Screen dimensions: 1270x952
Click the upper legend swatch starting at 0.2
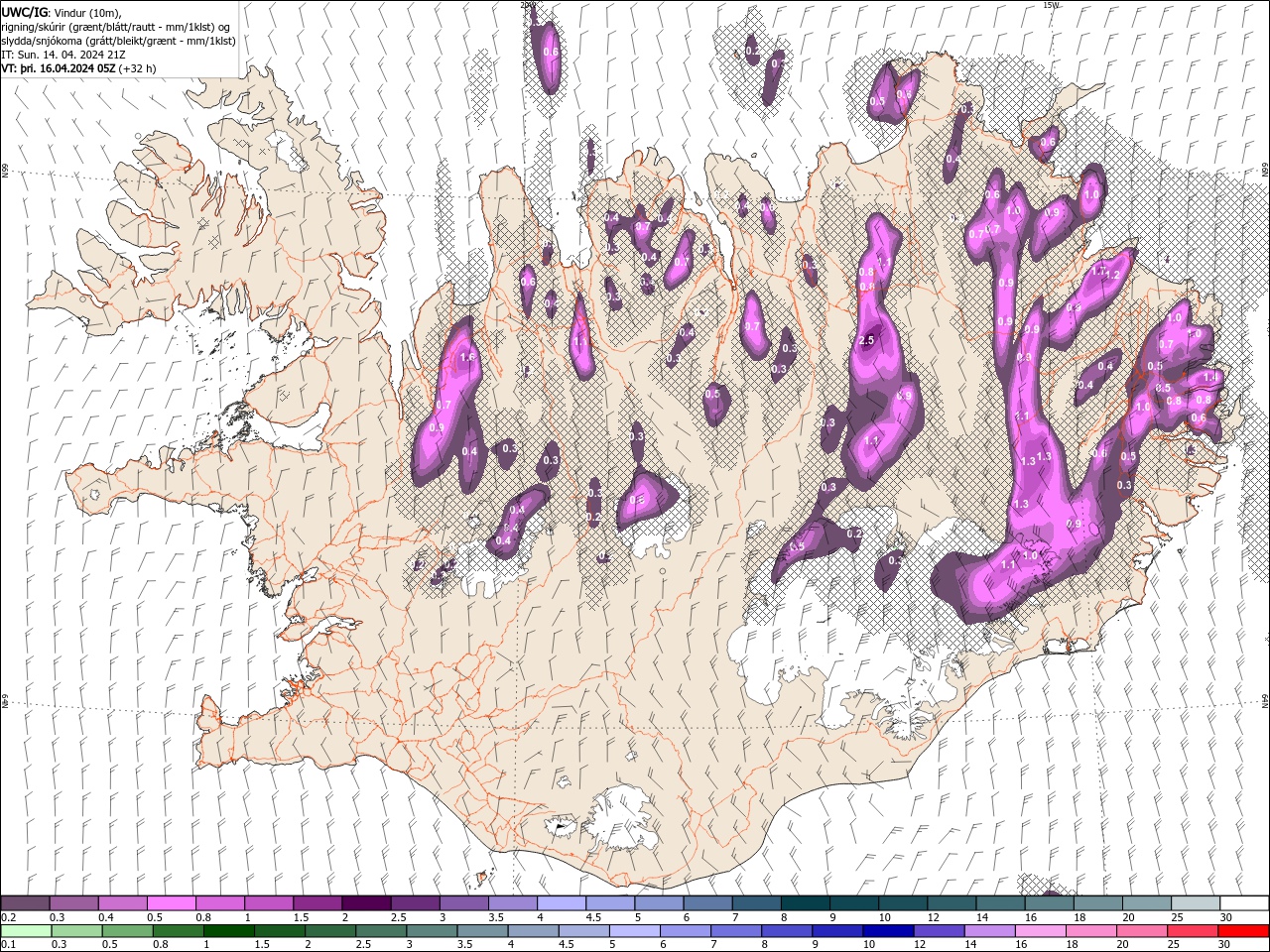pos(26,903)
